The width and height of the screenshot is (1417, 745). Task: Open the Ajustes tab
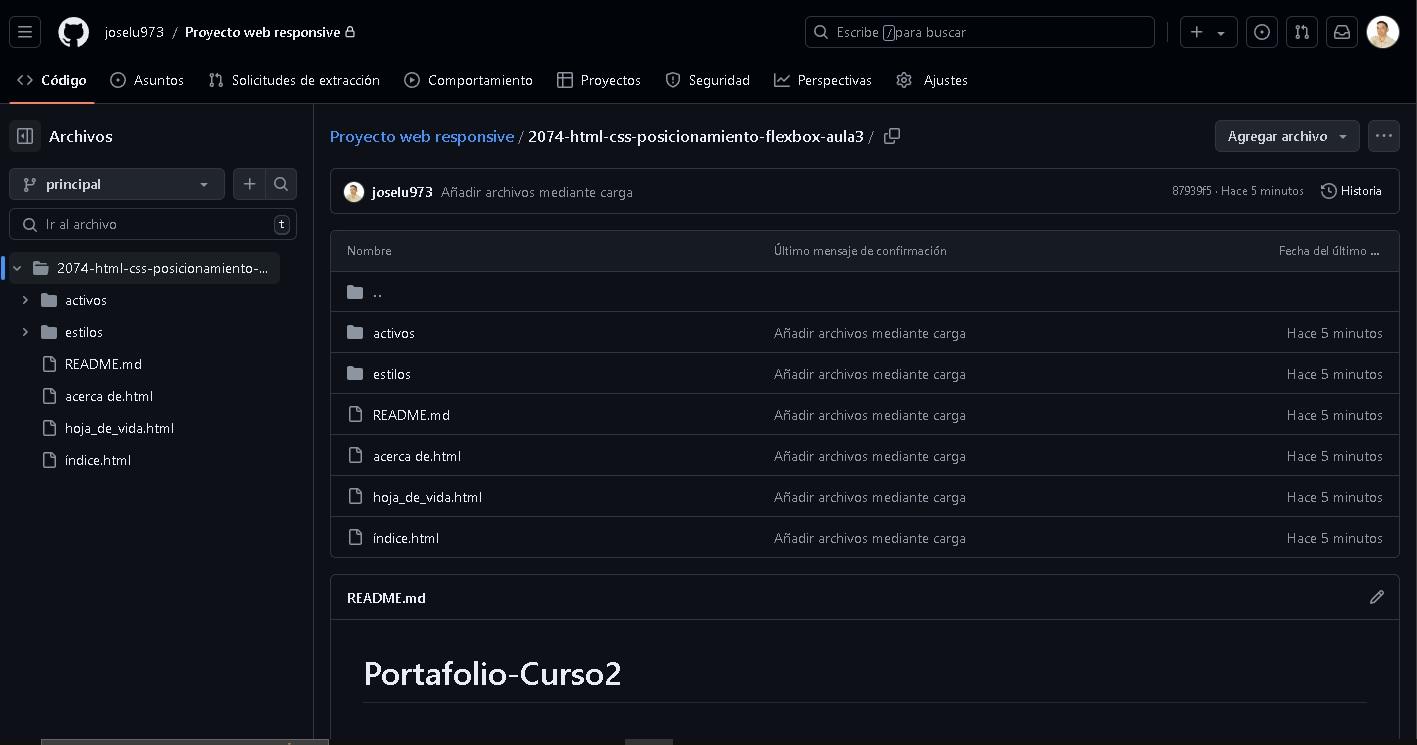point(932,80)
